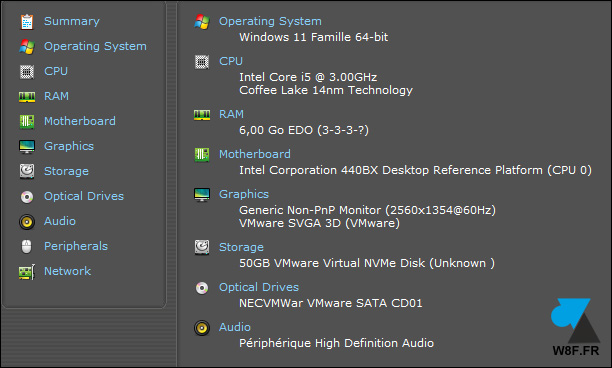Click the Graphics monitor icon in summary pane
The width and height of the screenshot is (612, 368).
pyautogui.click(x=202, y=195)
